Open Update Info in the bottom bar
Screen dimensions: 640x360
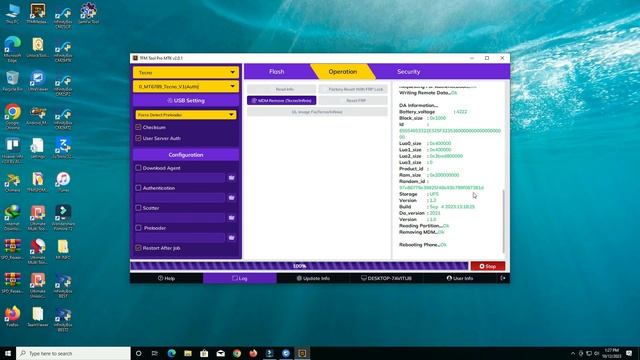tap(313, 278)
